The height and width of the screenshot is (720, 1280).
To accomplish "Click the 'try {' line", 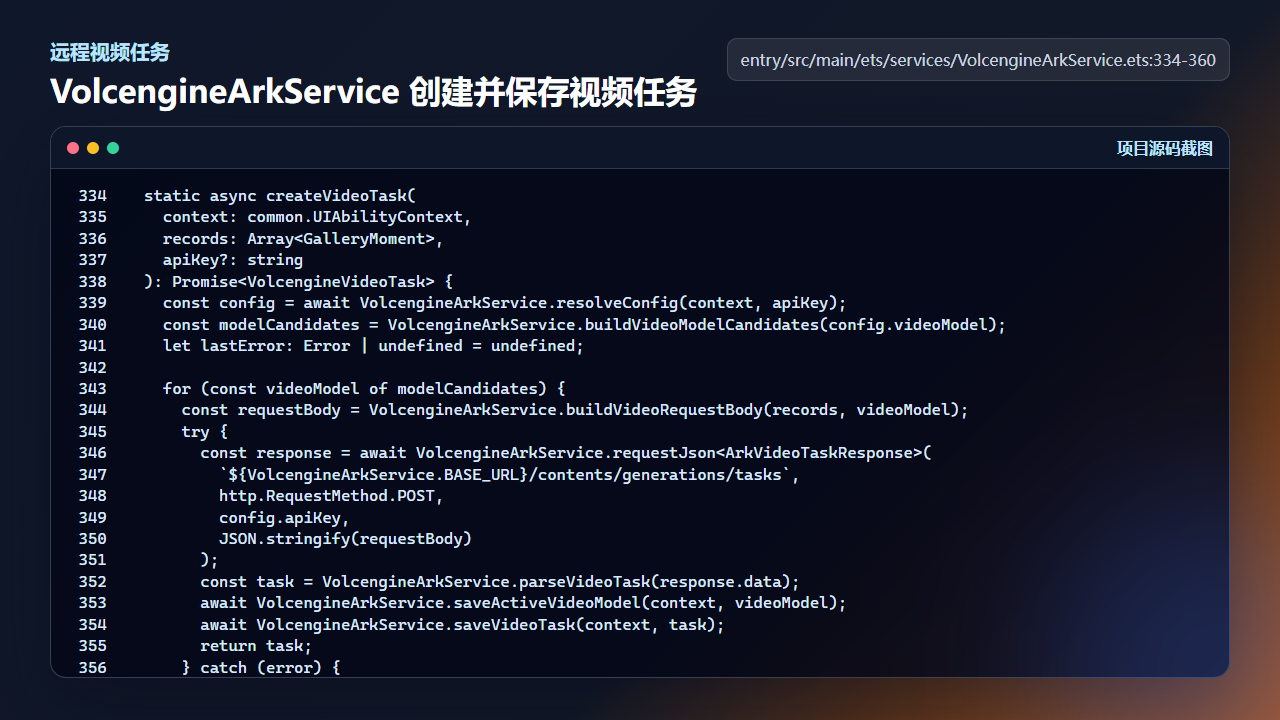I will pyautogui.click(x=204, y=432).
